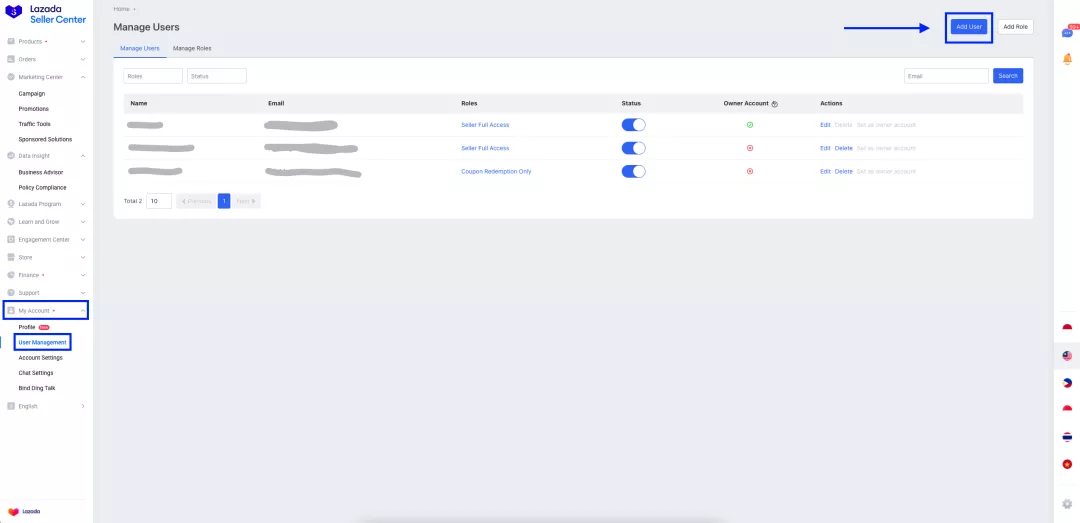Screen dimensions: 1080x523
Task: Open the Status filter dropdown
Action: point(217,76)
